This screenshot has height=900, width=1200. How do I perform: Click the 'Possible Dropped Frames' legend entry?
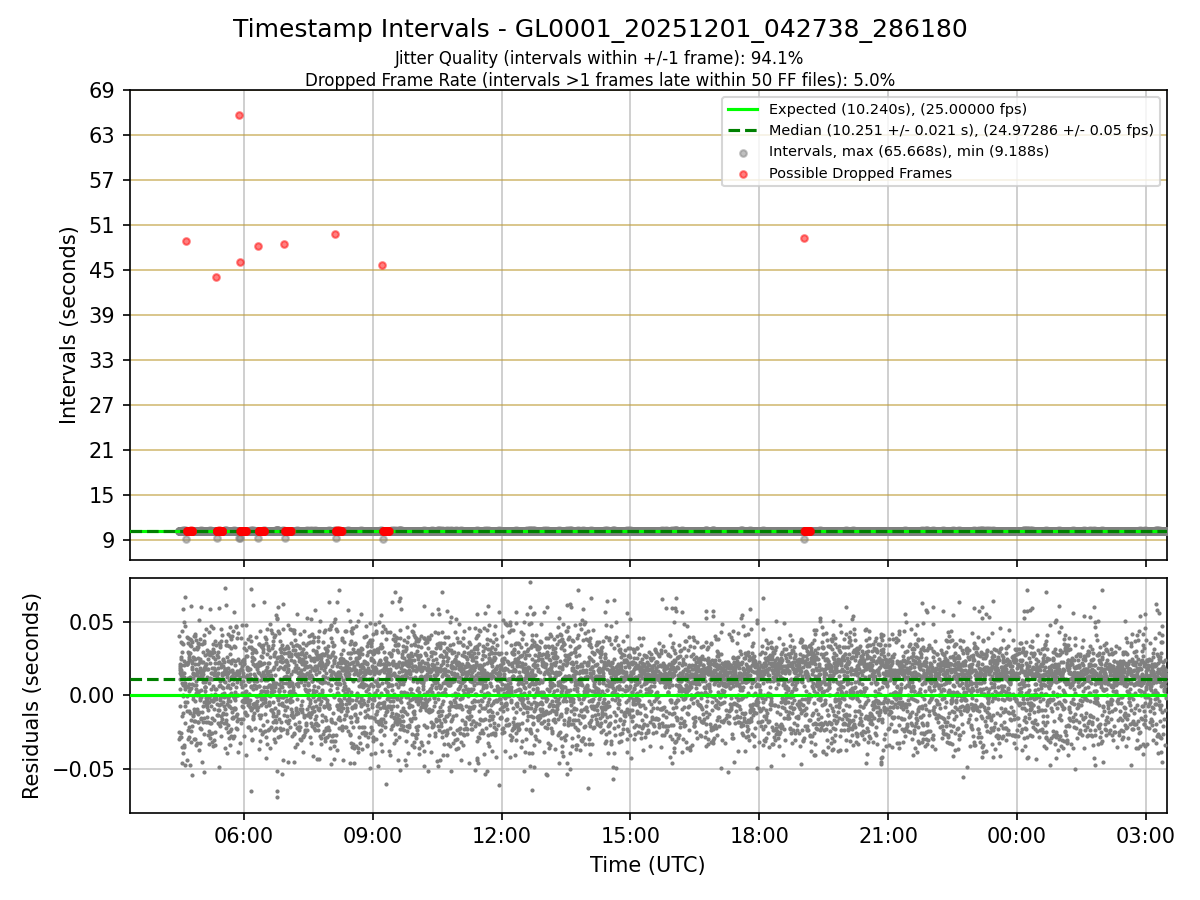pos(860,173)
